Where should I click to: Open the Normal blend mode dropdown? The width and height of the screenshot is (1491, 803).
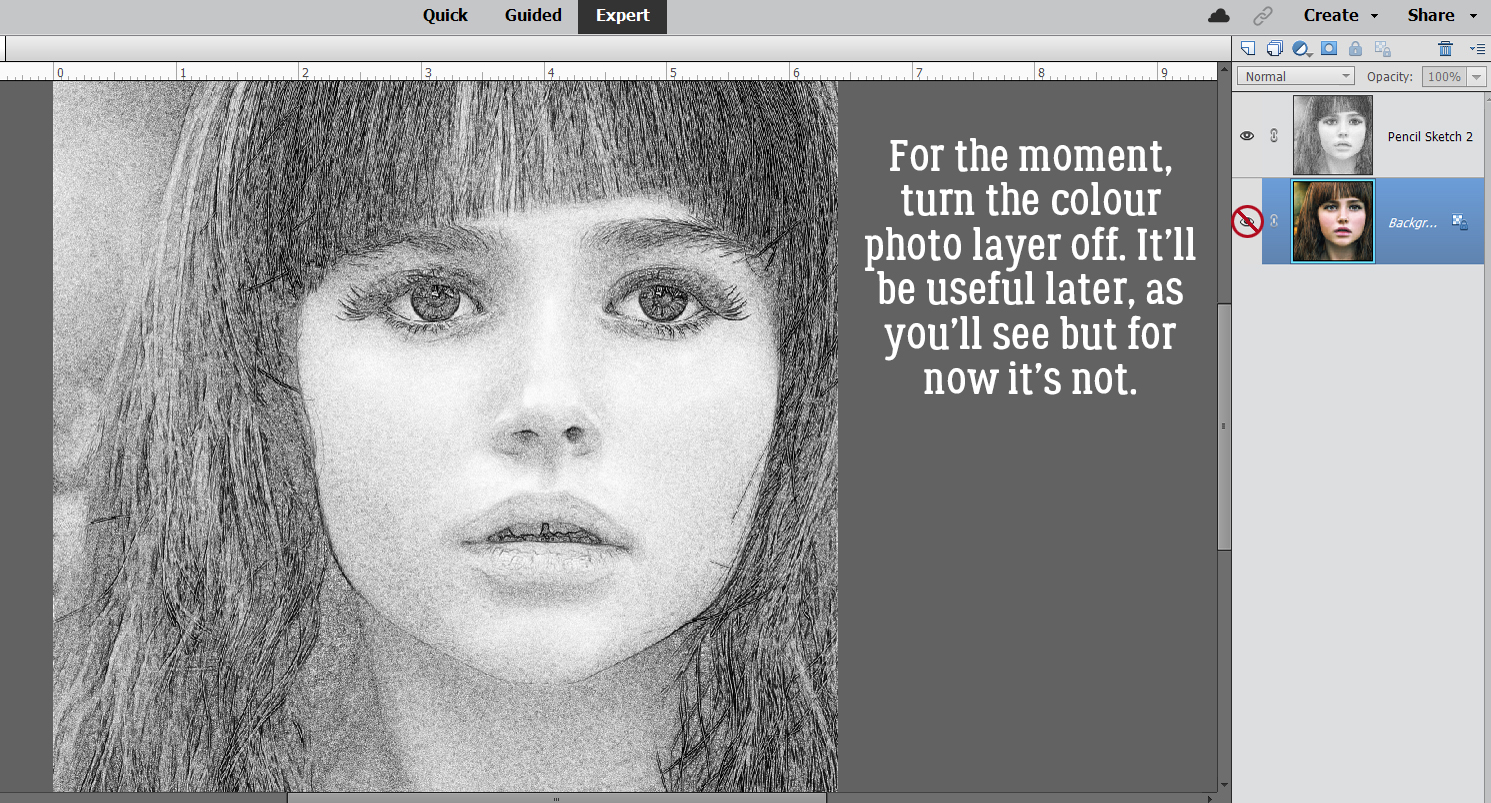coord(1296,76)
